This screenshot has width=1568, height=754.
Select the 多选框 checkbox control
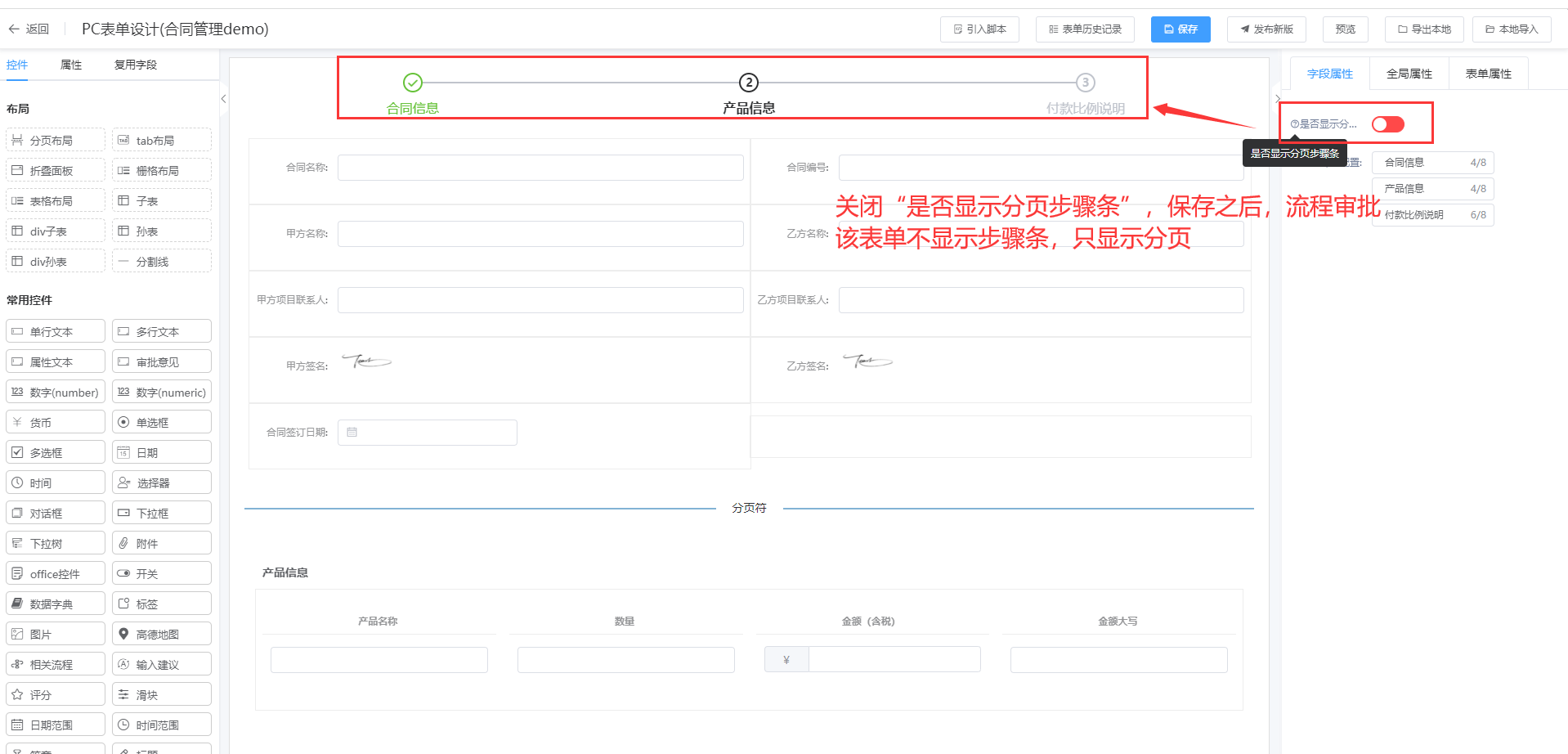point(56,453)
